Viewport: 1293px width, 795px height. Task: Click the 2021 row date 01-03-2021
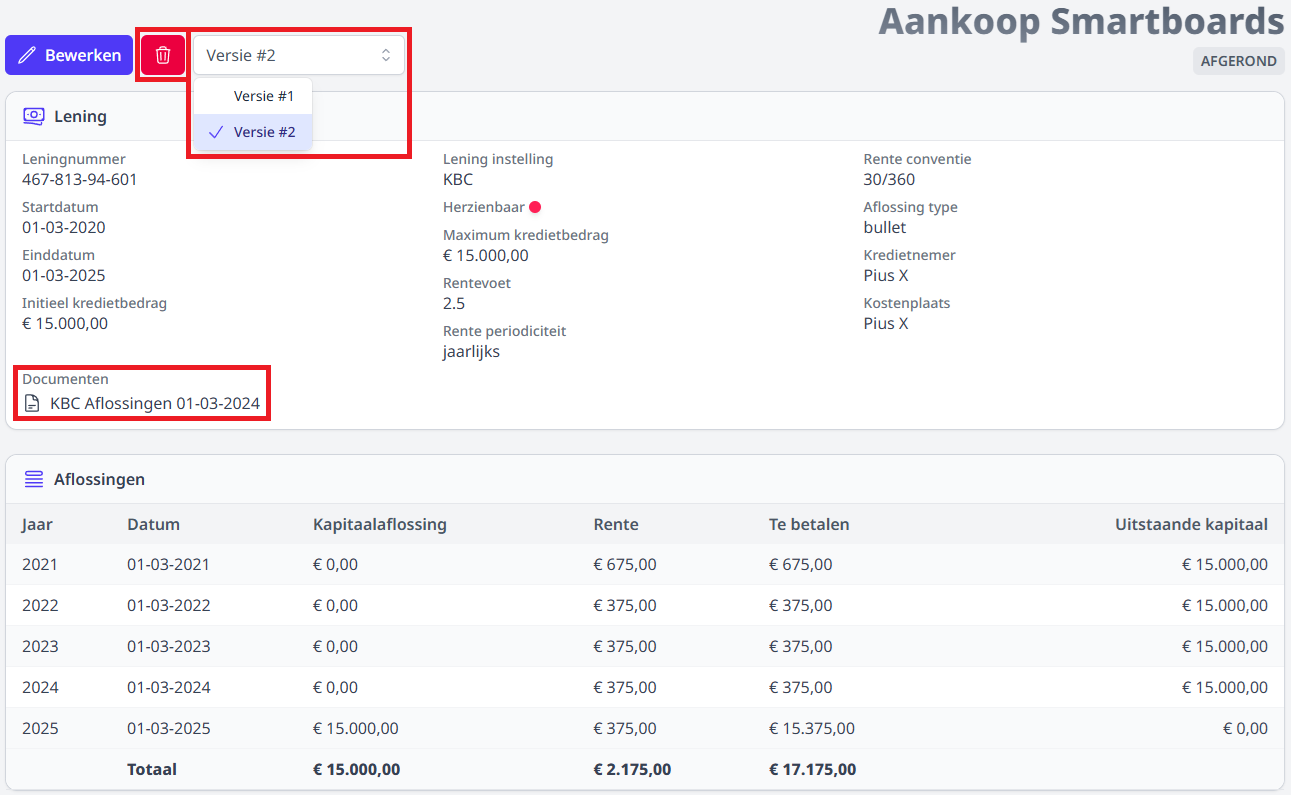click(x=168, y=564)
